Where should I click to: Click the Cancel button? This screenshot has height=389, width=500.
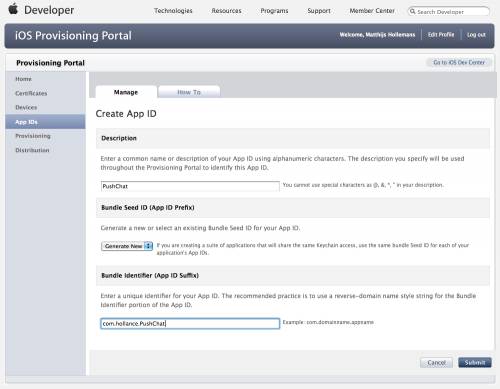436,362
